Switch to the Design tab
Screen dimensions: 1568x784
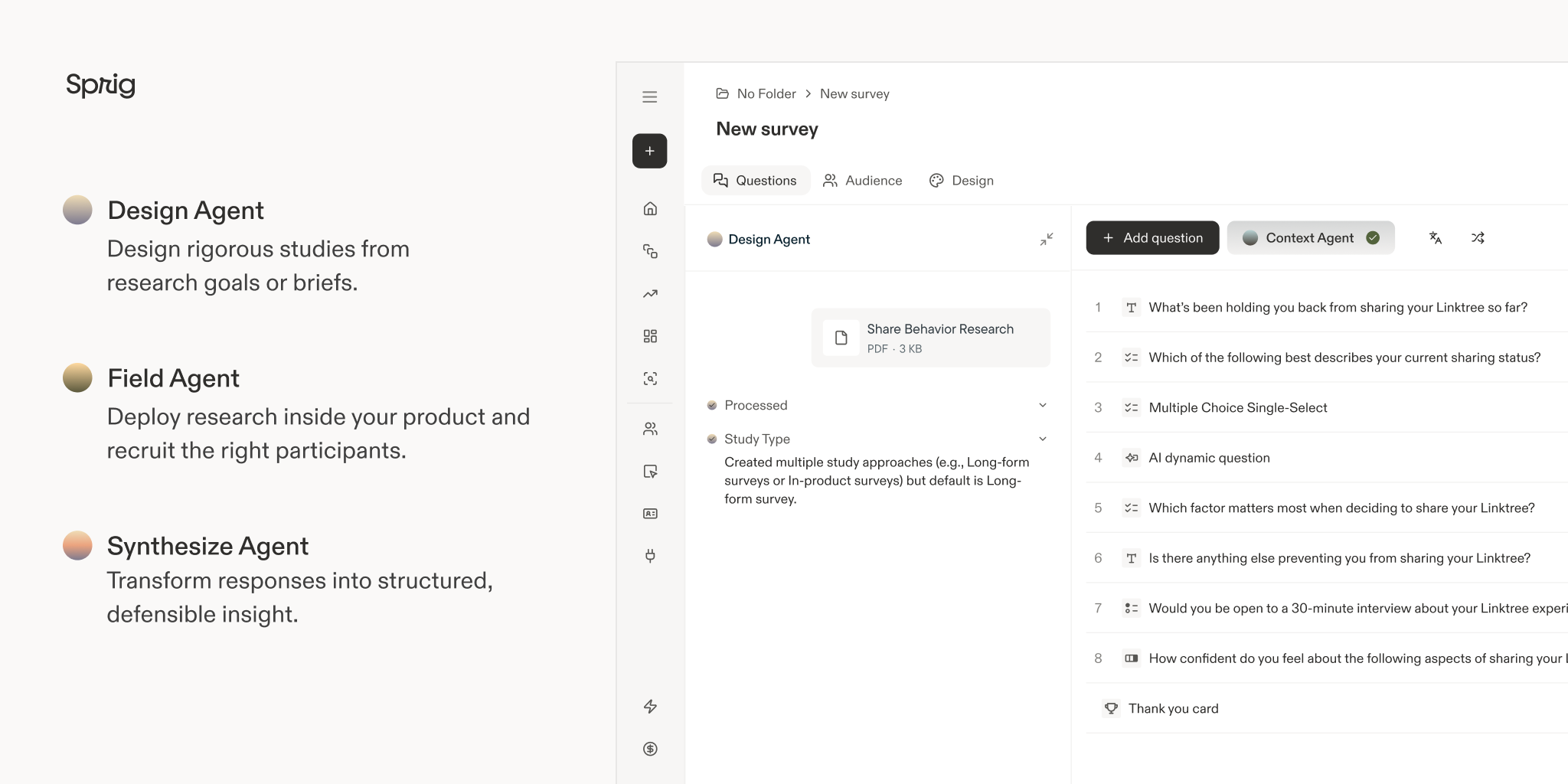tap(962, 180)
